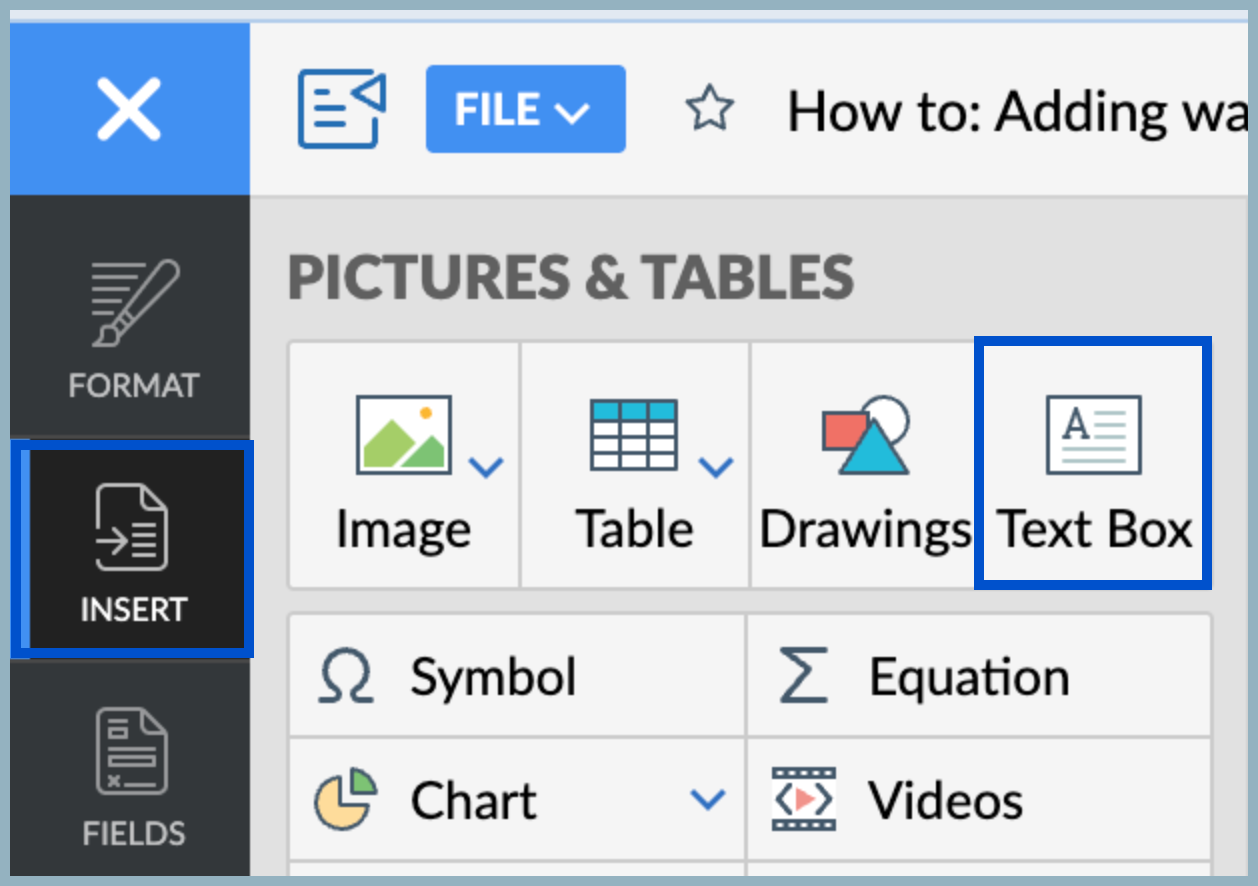1258x886 pixels.
Task: Select the Insert sidebar tab
Action: [x=133, y=551]
